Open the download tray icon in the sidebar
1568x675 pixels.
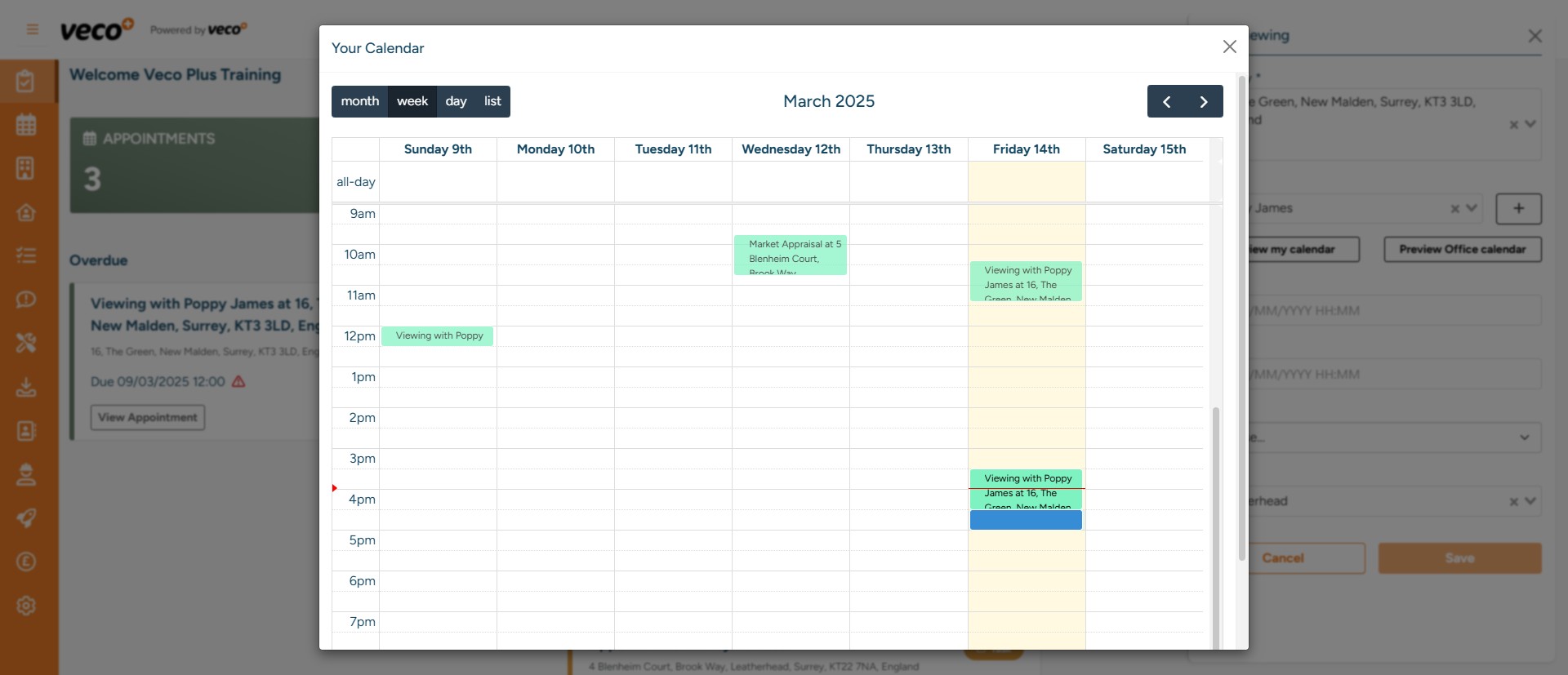tap(26, 387)
